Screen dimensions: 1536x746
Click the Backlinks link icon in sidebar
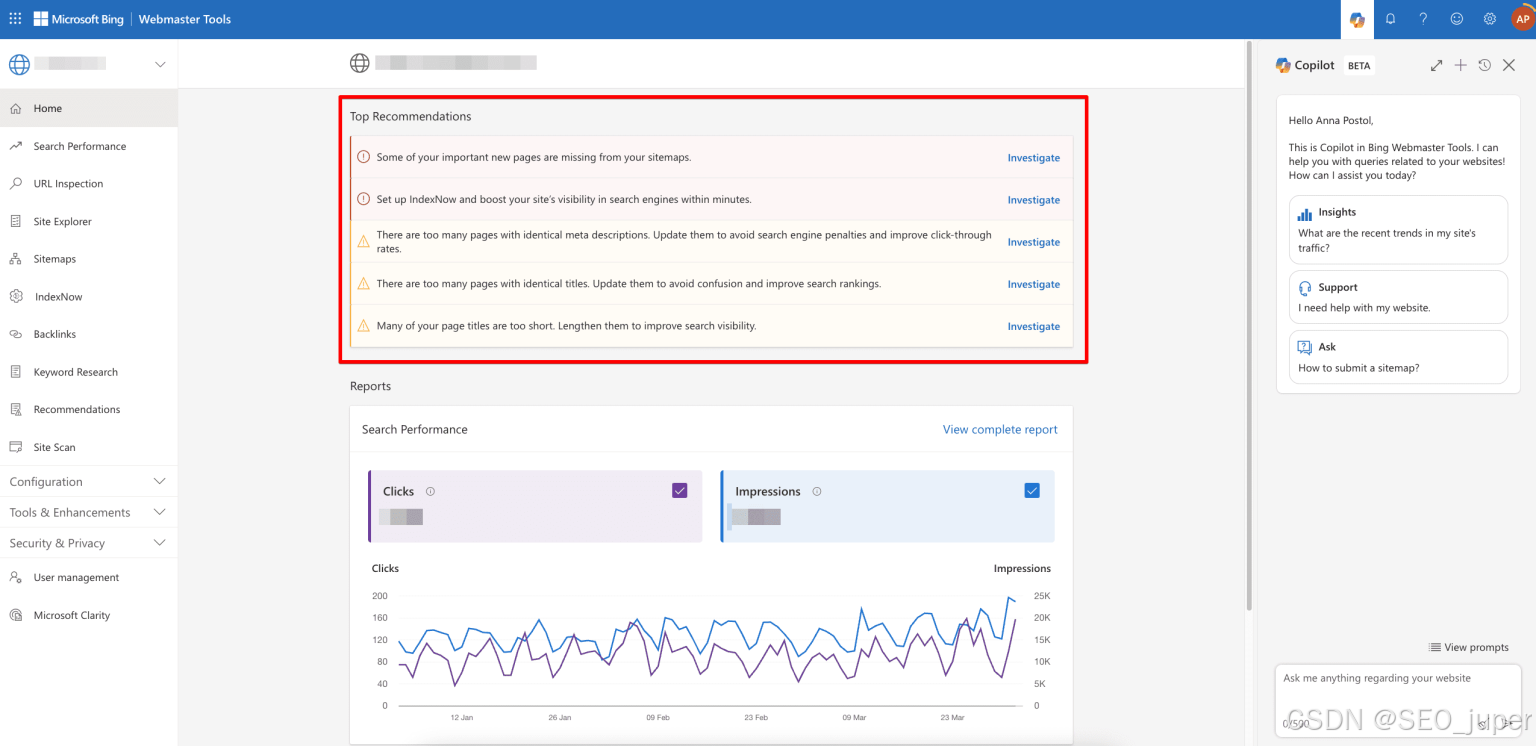point(15,334)
